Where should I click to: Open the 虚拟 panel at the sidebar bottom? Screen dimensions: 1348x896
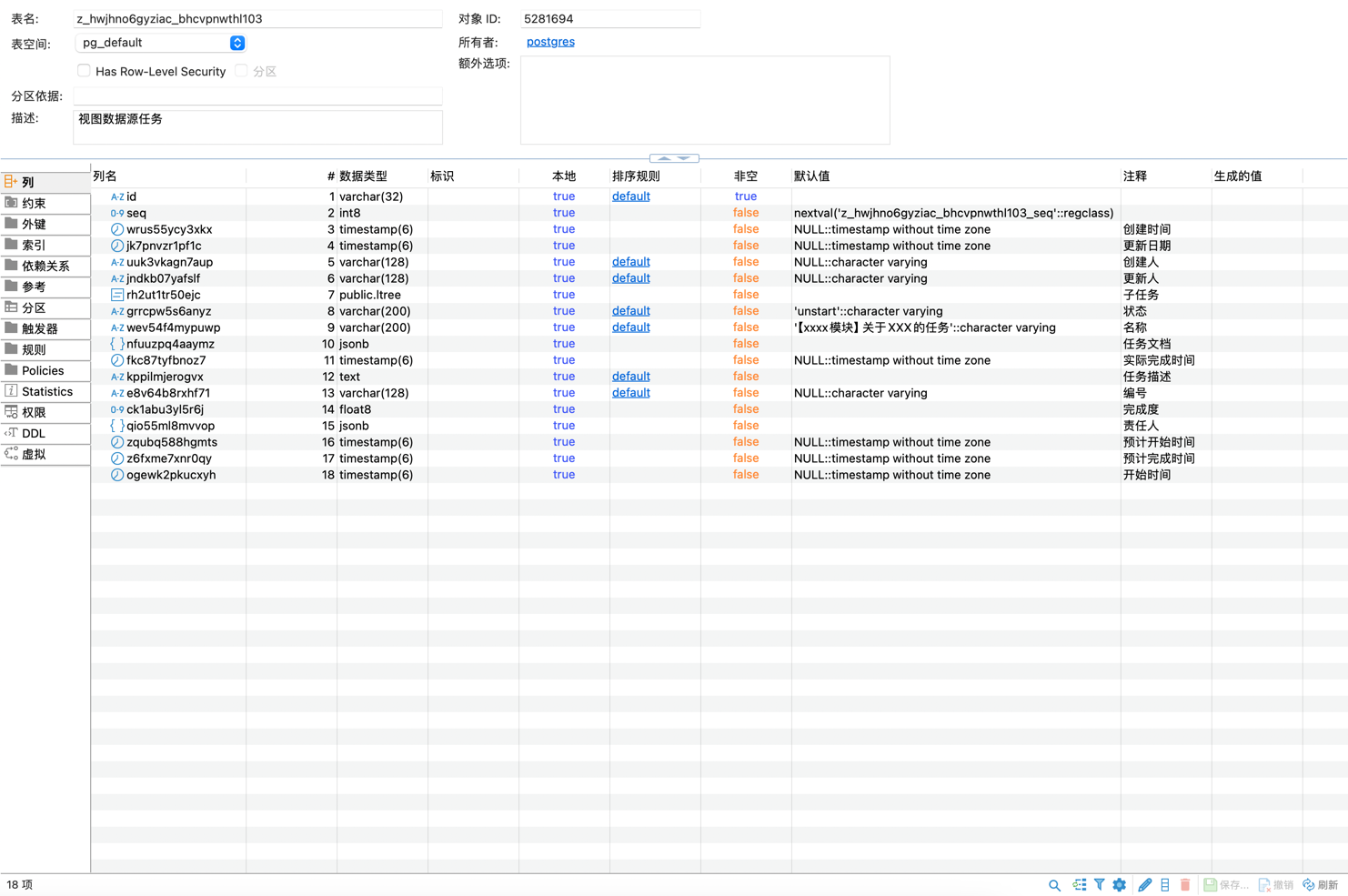(36, 454)
